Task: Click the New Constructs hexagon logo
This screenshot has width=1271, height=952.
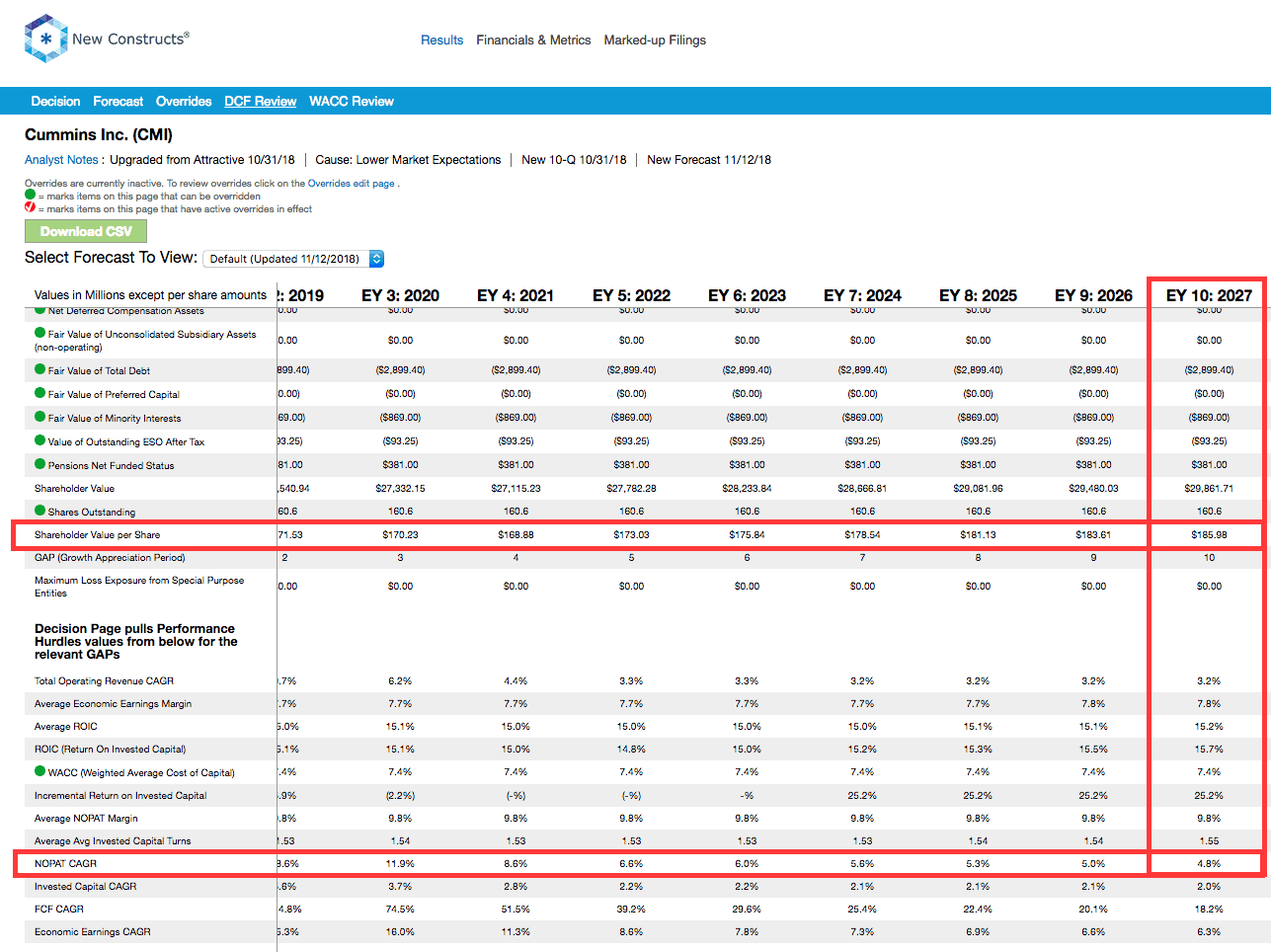Action: click(45, 39)
